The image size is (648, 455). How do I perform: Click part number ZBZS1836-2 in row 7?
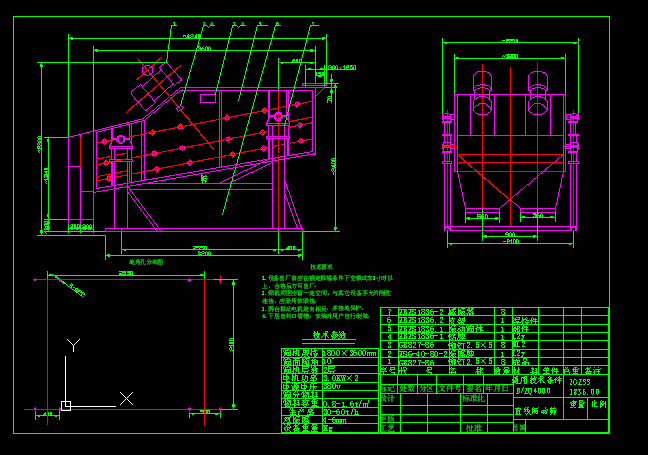click(x=421, y=312)
